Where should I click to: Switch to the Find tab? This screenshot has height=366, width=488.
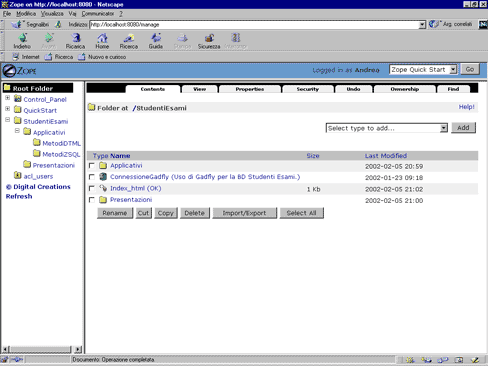[x=453, y=89]
